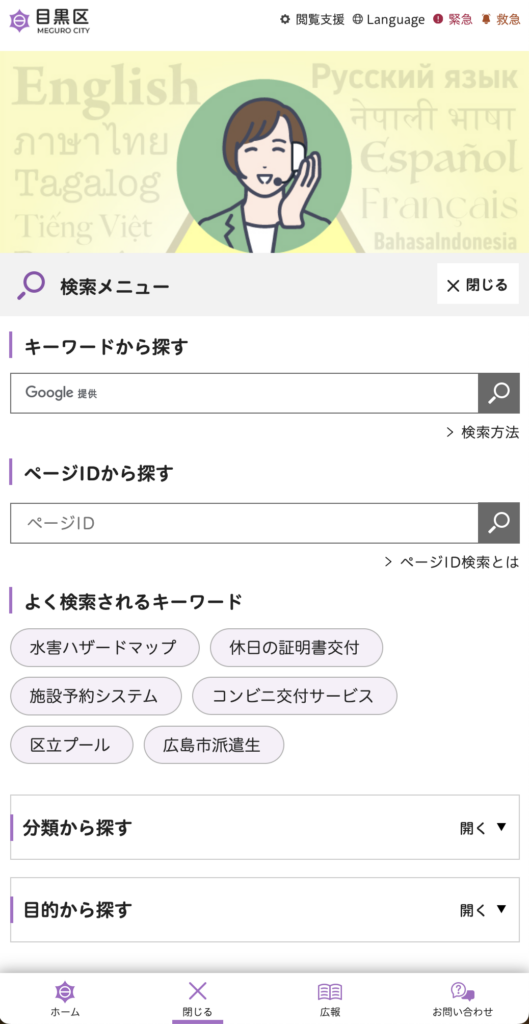This screenshot has width=529, height=1024.
Task: Submit page ID search magnifier button
Action: pos(499,522)
